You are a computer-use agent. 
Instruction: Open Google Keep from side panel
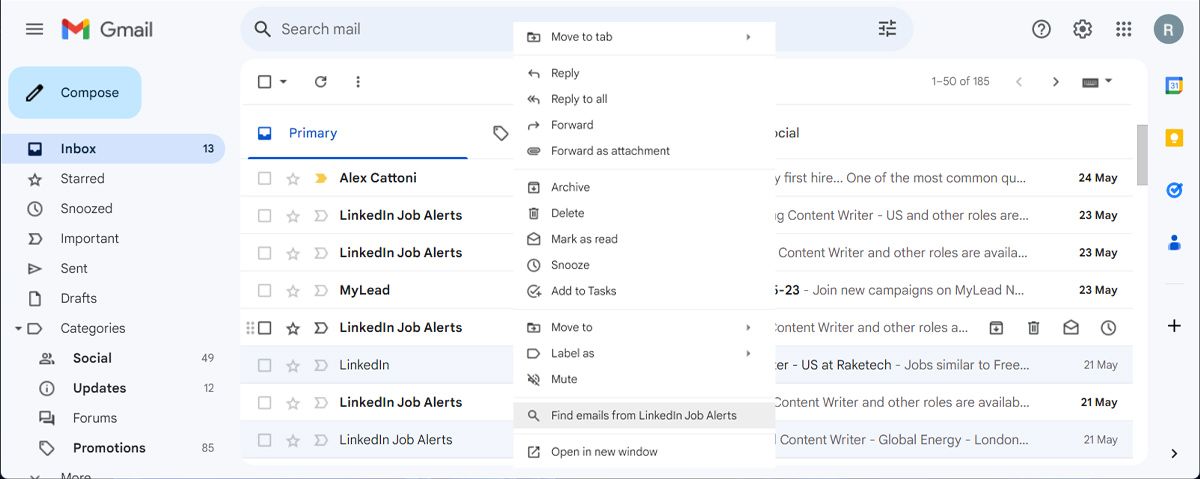[x=1174, y=138]
